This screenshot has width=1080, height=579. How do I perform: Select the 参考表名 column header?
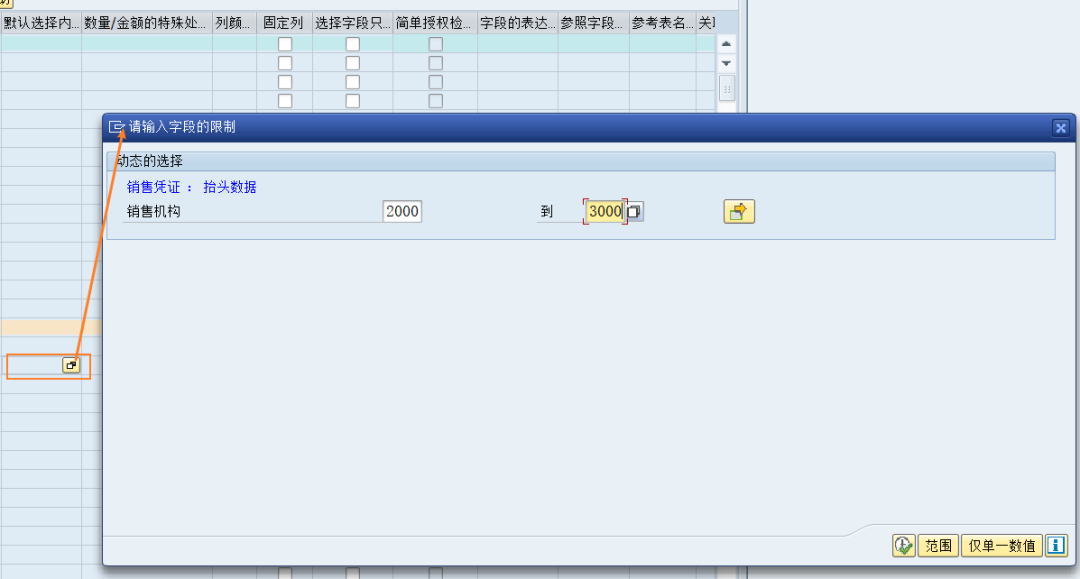pos(663,23)
